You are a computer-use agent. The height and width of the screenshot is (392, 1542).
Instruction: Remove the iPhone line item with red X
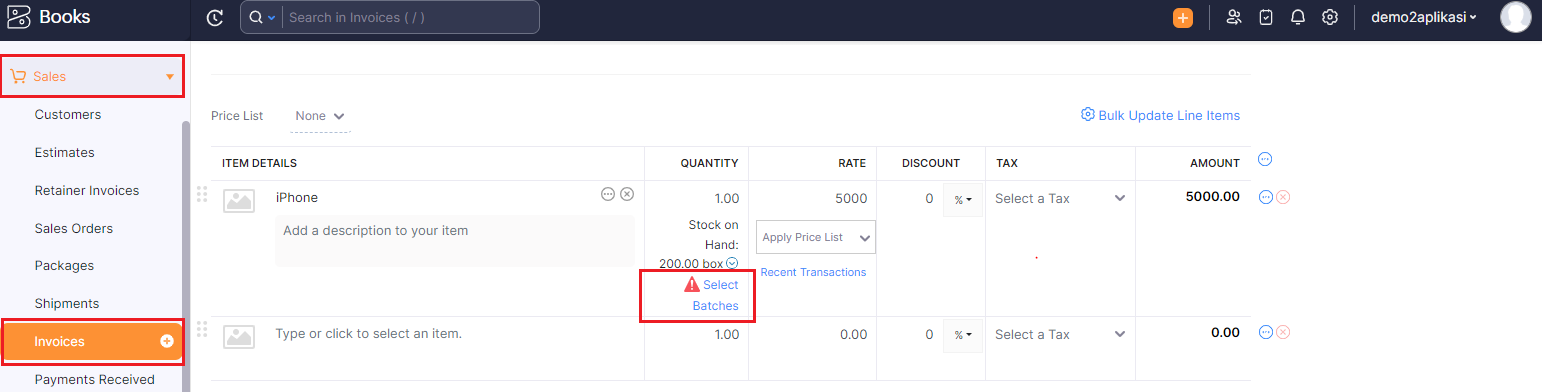[x=1283, y=197]
